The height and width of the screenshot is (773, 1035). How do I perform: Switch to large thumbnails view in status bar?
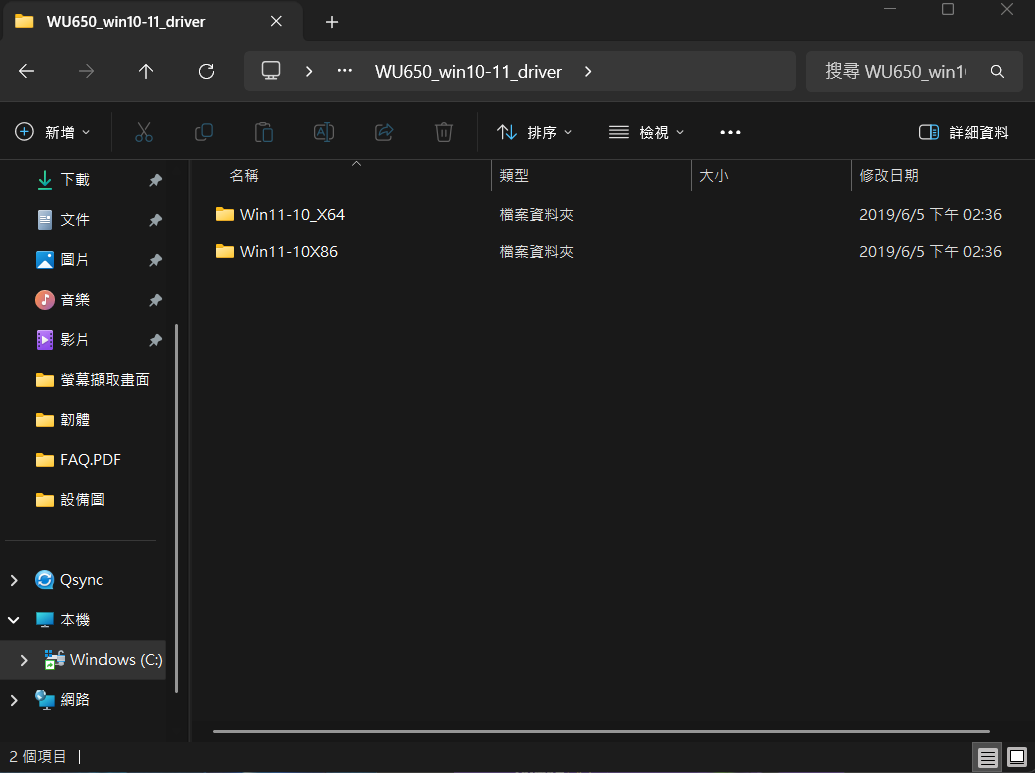[1016, 757]
